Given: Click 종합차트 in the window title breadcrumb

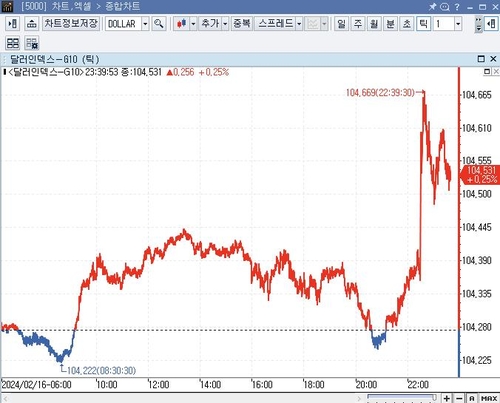Looking at the screenshot, I should tap(123, 6).
